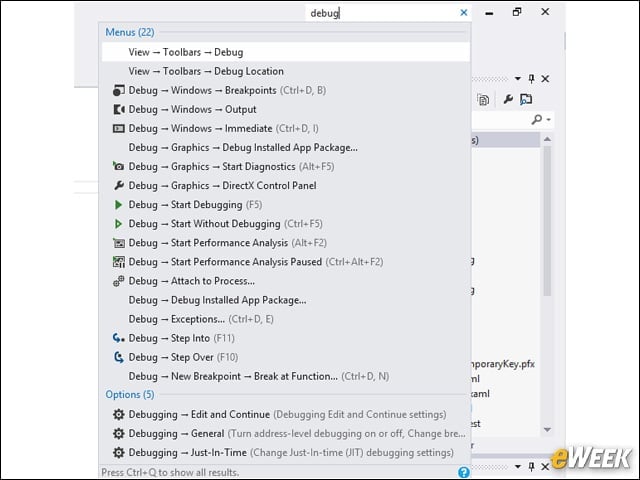640x480 pixels.
Task: Click gear icon for Edit and Continue
Action: click(118, 414)
